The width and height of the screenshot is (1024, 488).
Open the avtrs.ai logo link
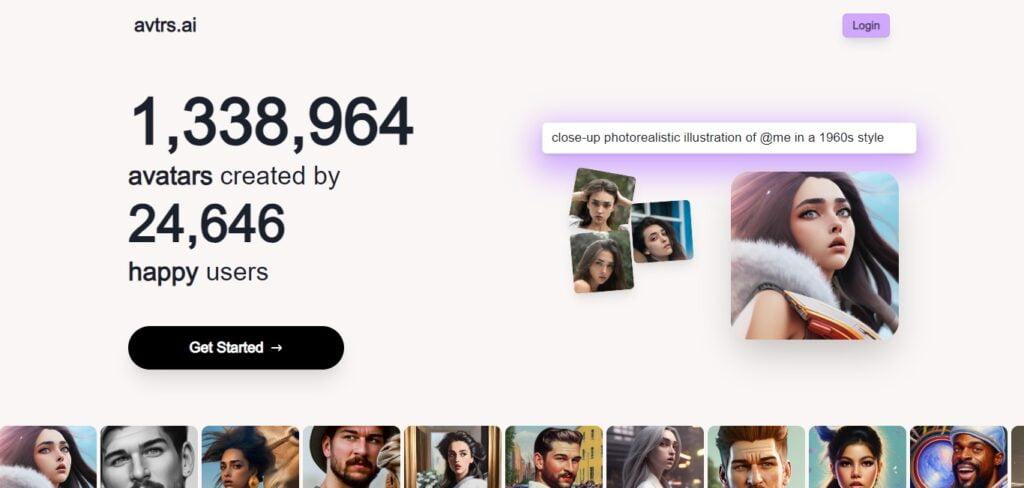(x=165, y=25)
